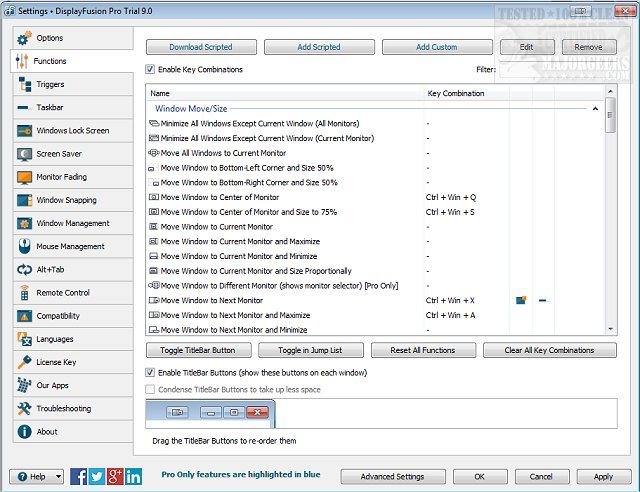The height and width of the screenshot is (492, 640).
Task: Switch to the Languages tab
Action: click(x=73, y=339)
